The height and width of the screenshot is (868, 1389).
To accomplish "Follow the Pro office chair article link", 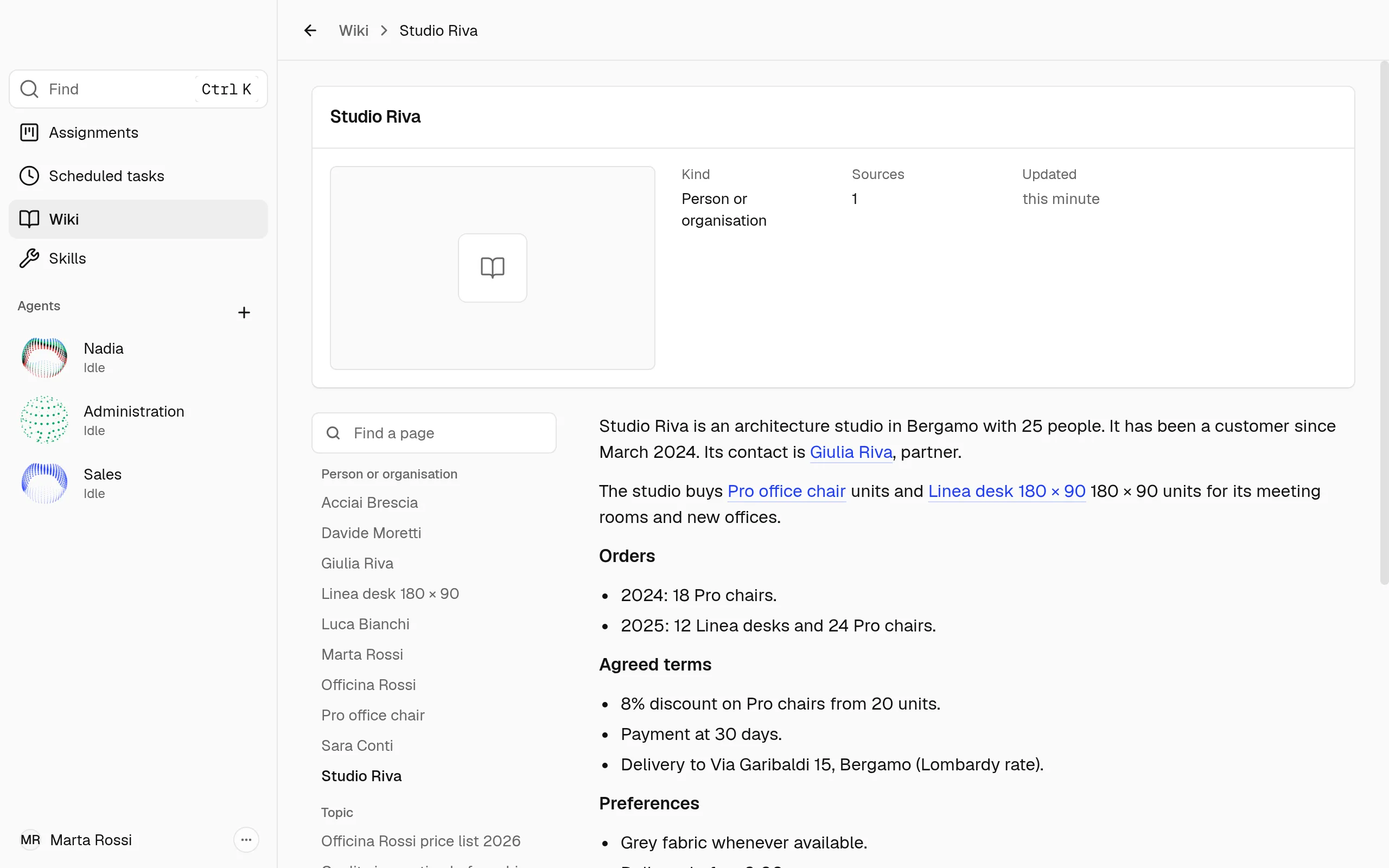I will (786, 492).
